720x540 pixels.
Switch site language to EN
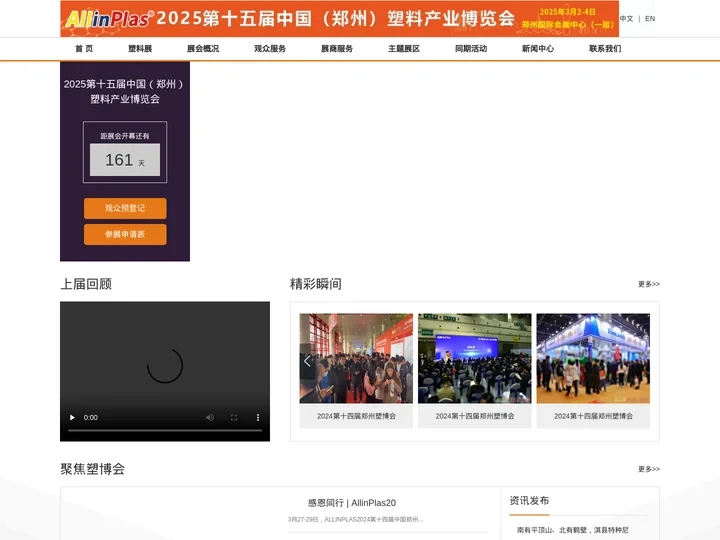pyautogui.click(x=650, y=19)
